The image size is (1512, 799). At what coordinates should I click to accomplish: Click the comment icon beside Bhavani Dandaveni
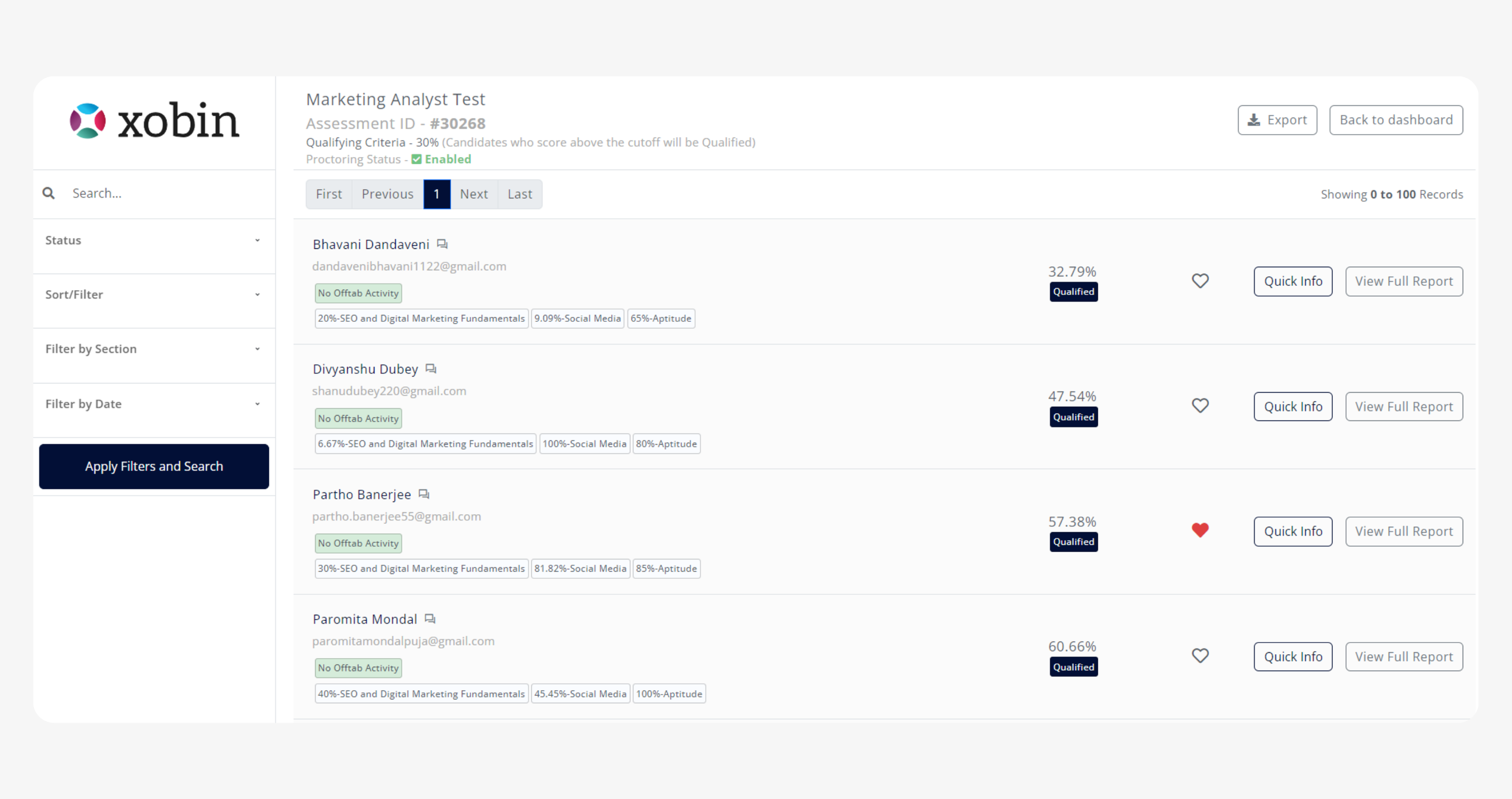click(442, 244)
